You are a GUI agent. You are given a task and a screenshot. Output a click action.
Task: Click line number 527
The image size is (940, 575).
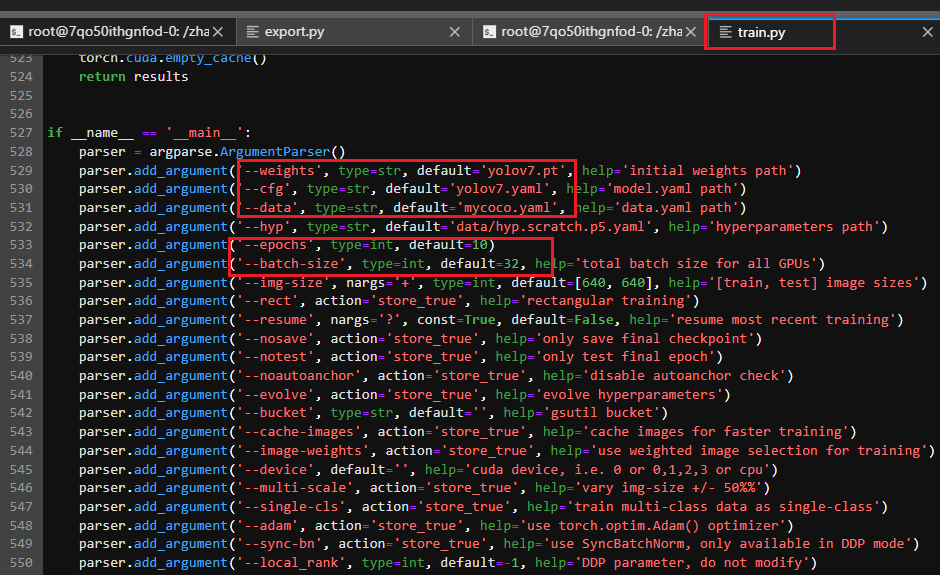pos(21,133)
